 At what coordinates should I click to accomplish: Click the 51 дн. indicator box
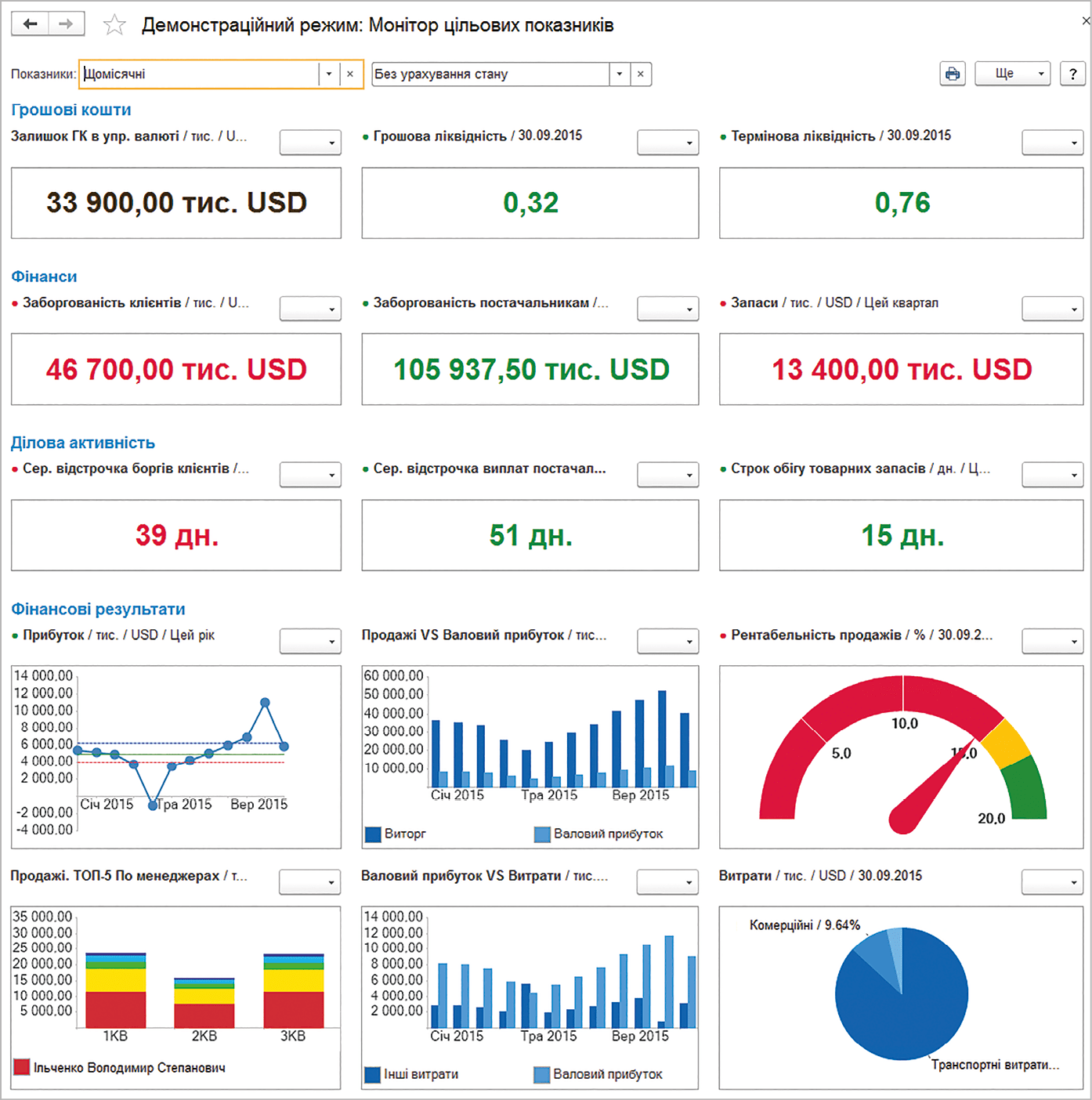point(530,535)
